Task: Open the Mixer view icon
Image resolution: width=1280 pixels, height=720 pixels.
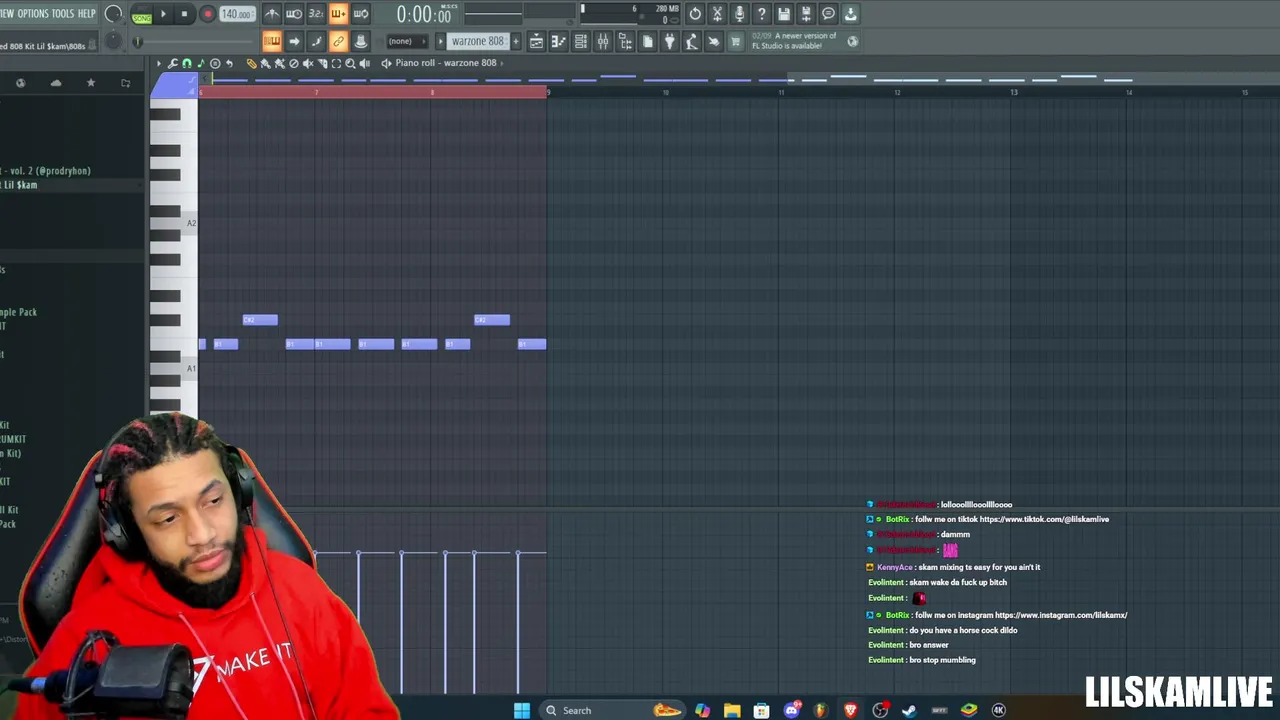Action: [603, 41]
